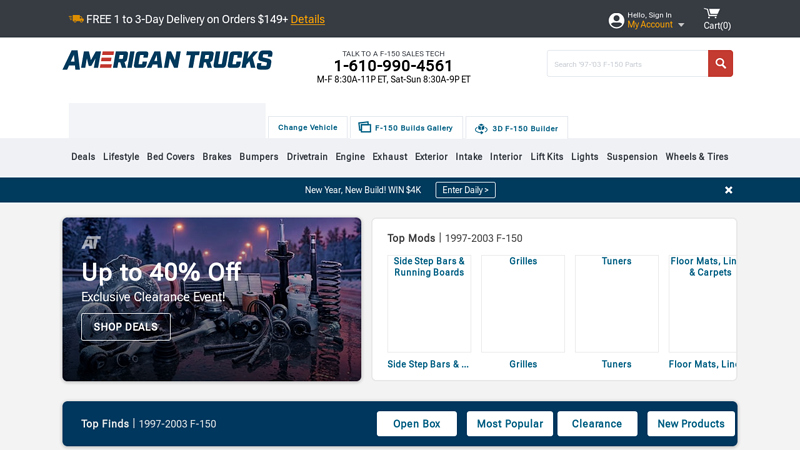Open the Intake menu
Image resolution: width=800 pixels, height=450 pixels.
[x=469, y=157]
